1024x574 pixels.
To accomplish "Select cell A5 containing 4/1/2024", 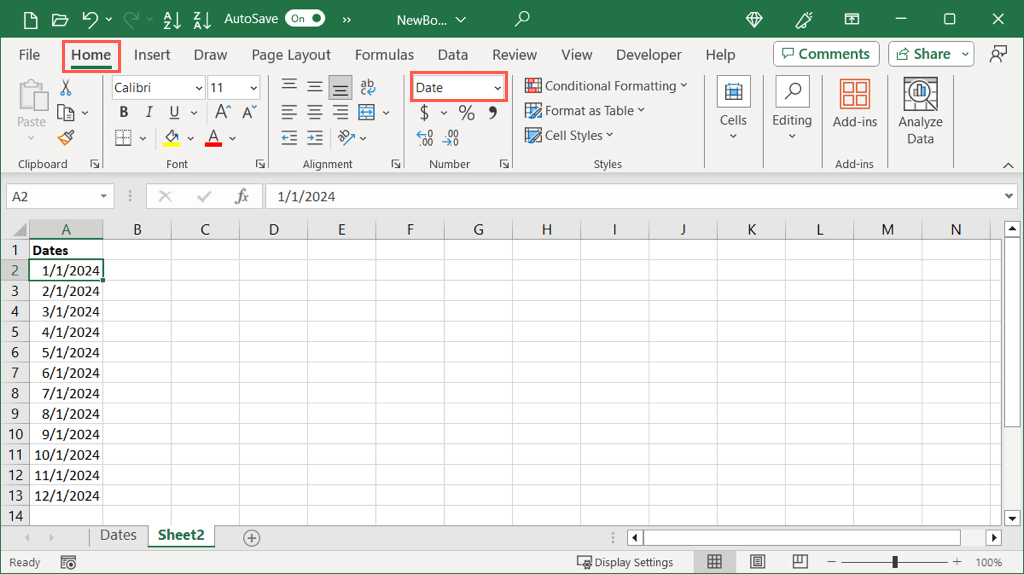I will click(66, 332).
